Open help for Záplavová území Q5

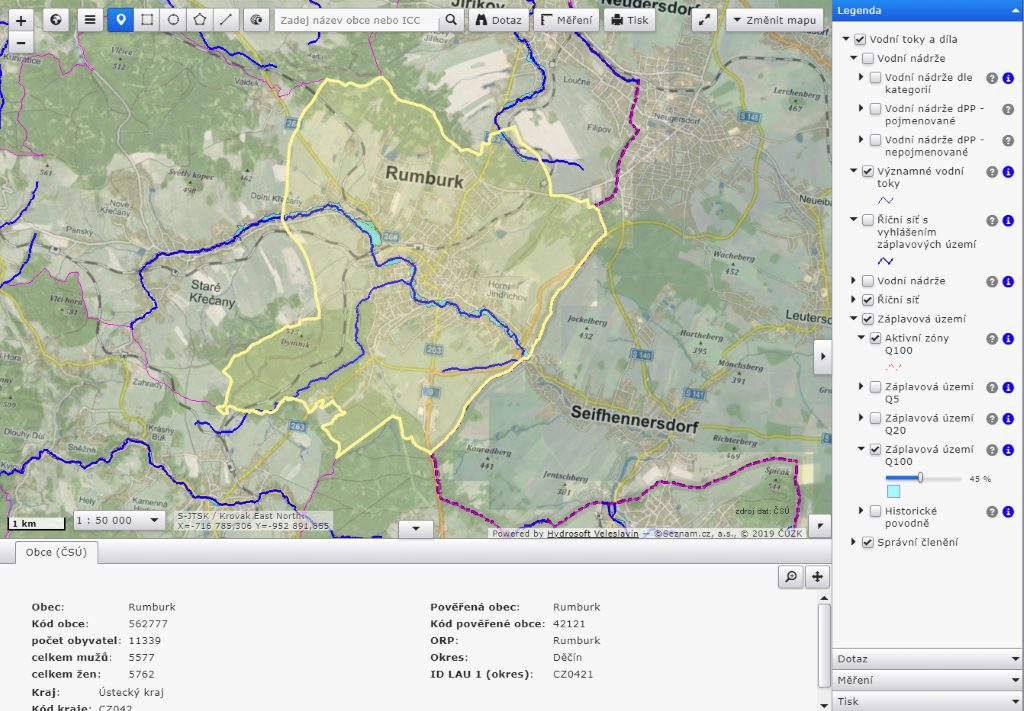(992, 388)
